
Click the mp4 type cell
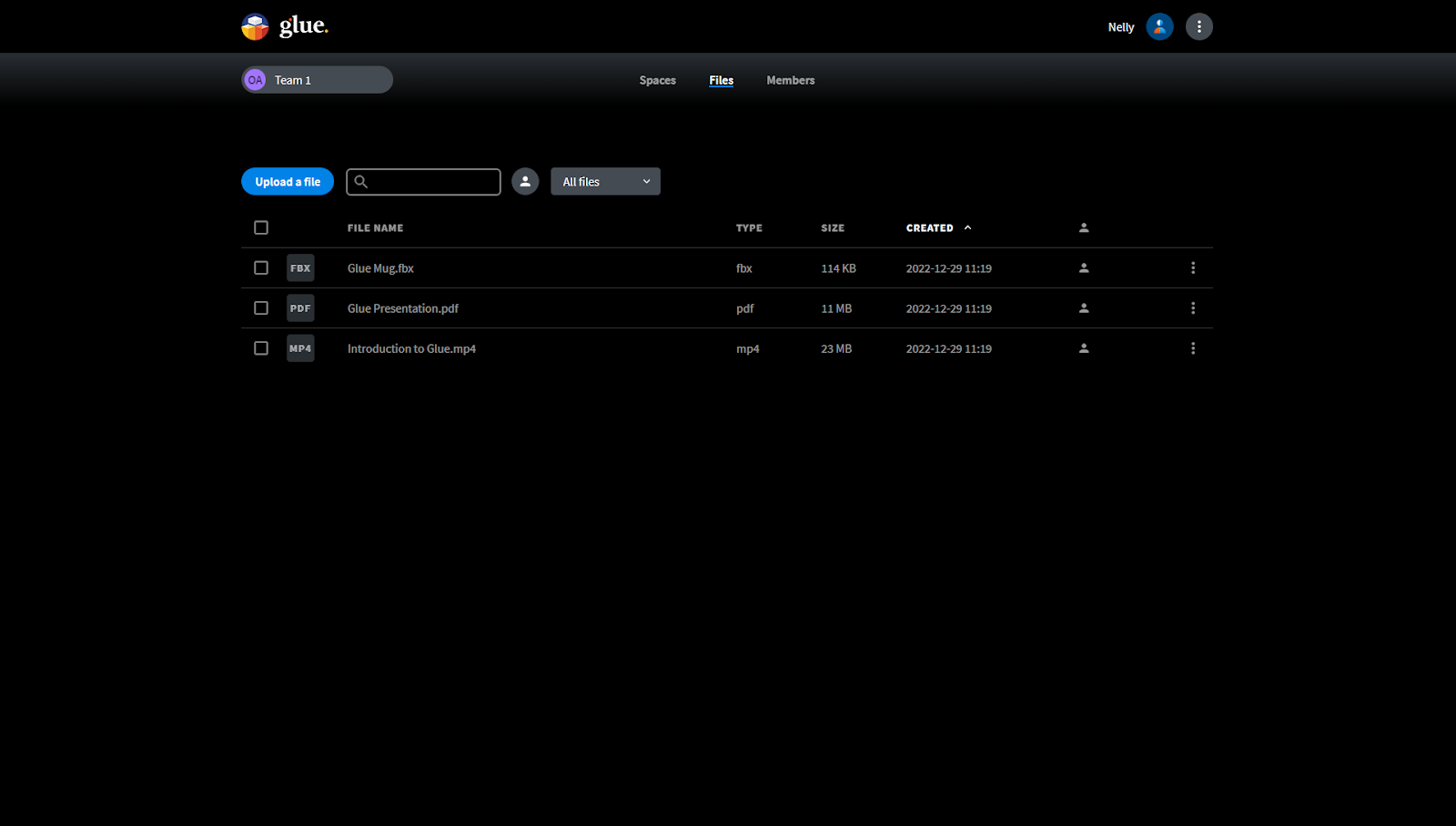pyautogui.click(x=748, y=348)
